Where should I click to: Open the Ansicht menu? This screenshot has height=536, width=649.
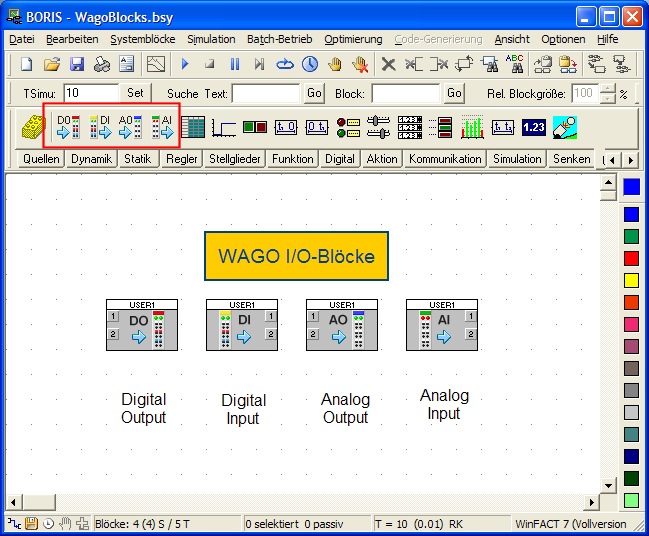pos(512,39)
